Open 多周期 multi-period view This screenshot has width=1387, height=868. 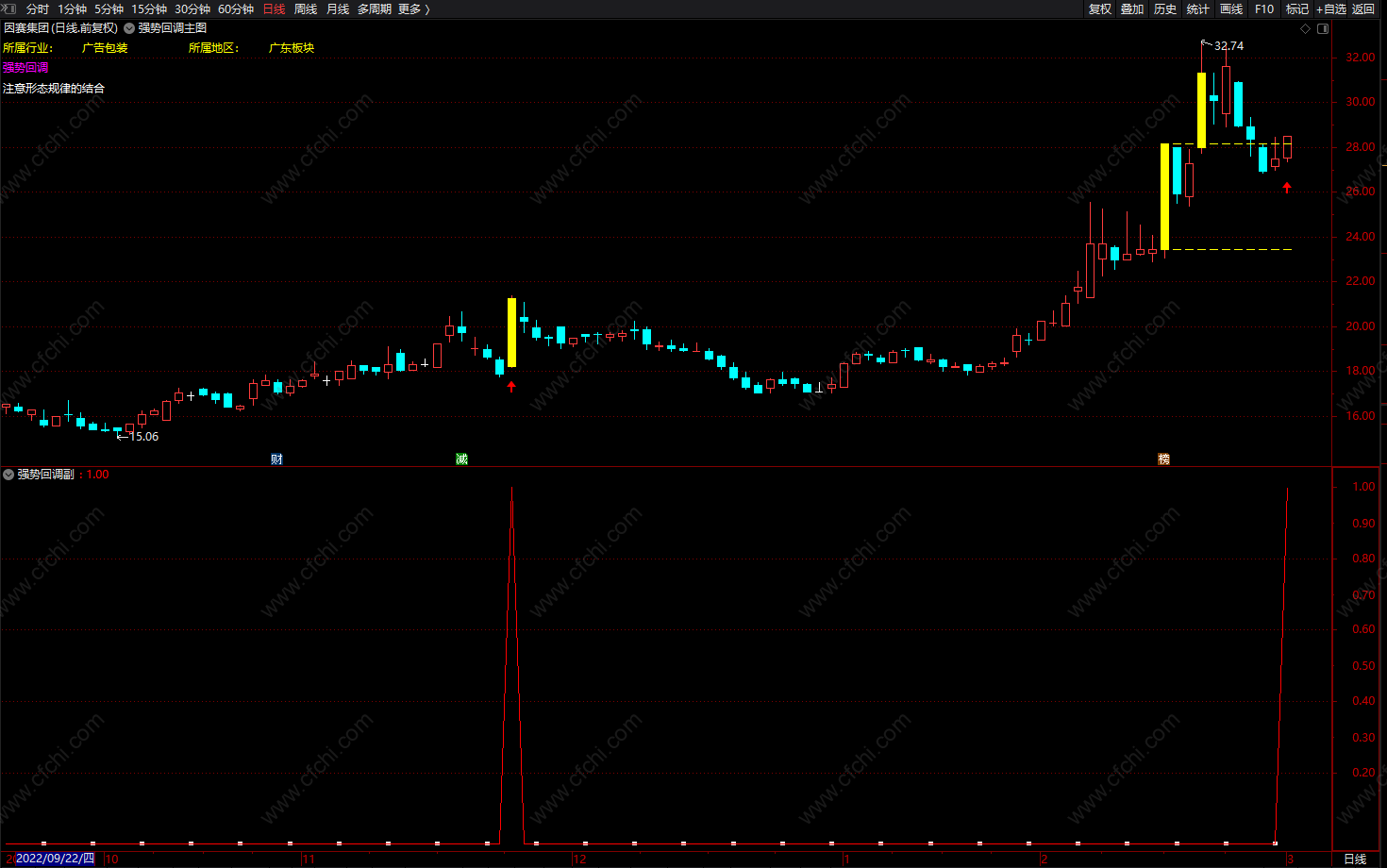[375, 8]
